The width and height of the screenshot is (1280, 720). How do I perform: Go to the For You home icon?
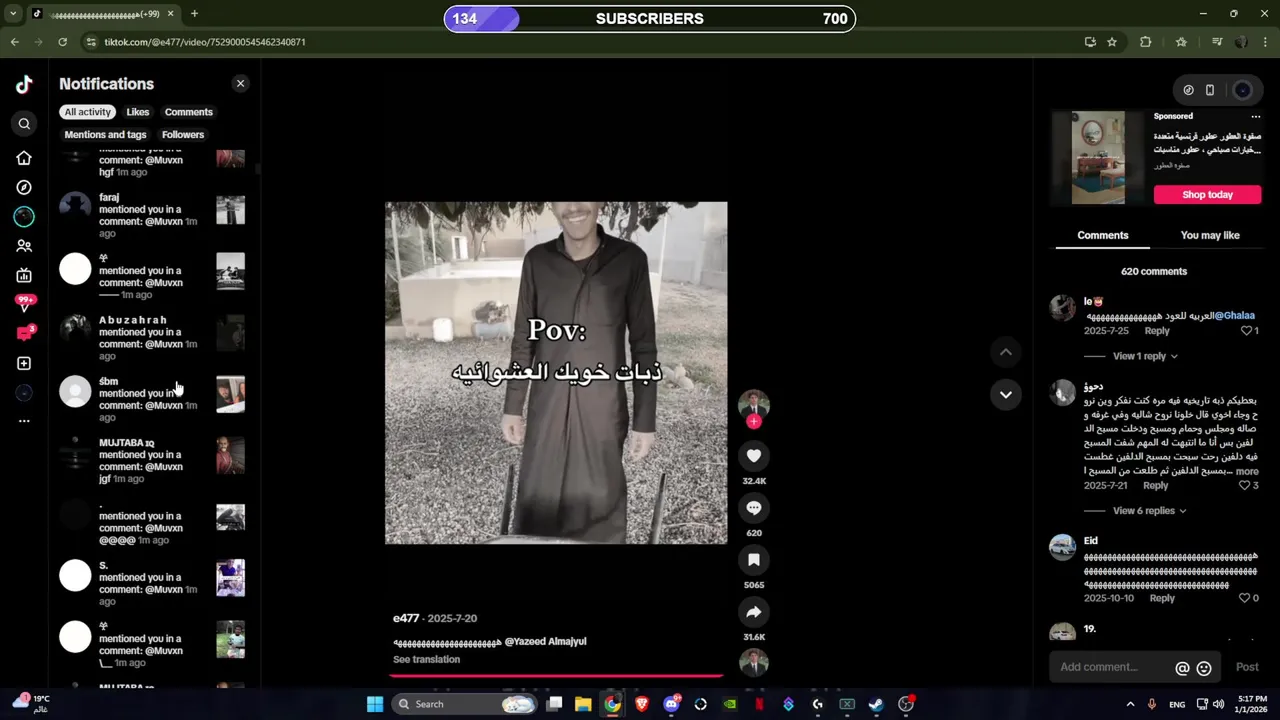24,158
